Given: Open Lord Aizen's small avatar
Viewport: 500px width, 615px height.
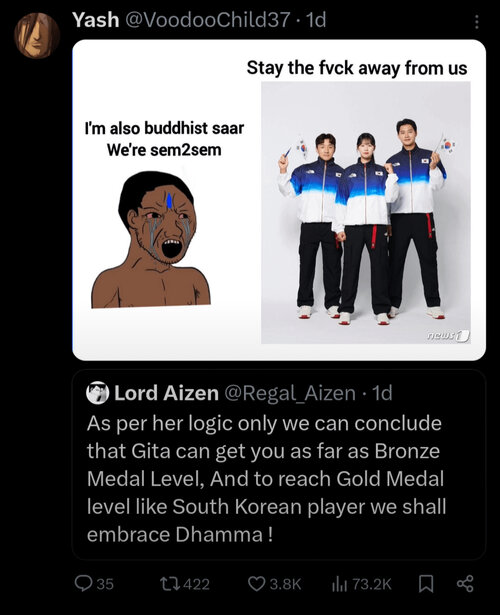Looking at the screenshot, I should tap(97, 393).
